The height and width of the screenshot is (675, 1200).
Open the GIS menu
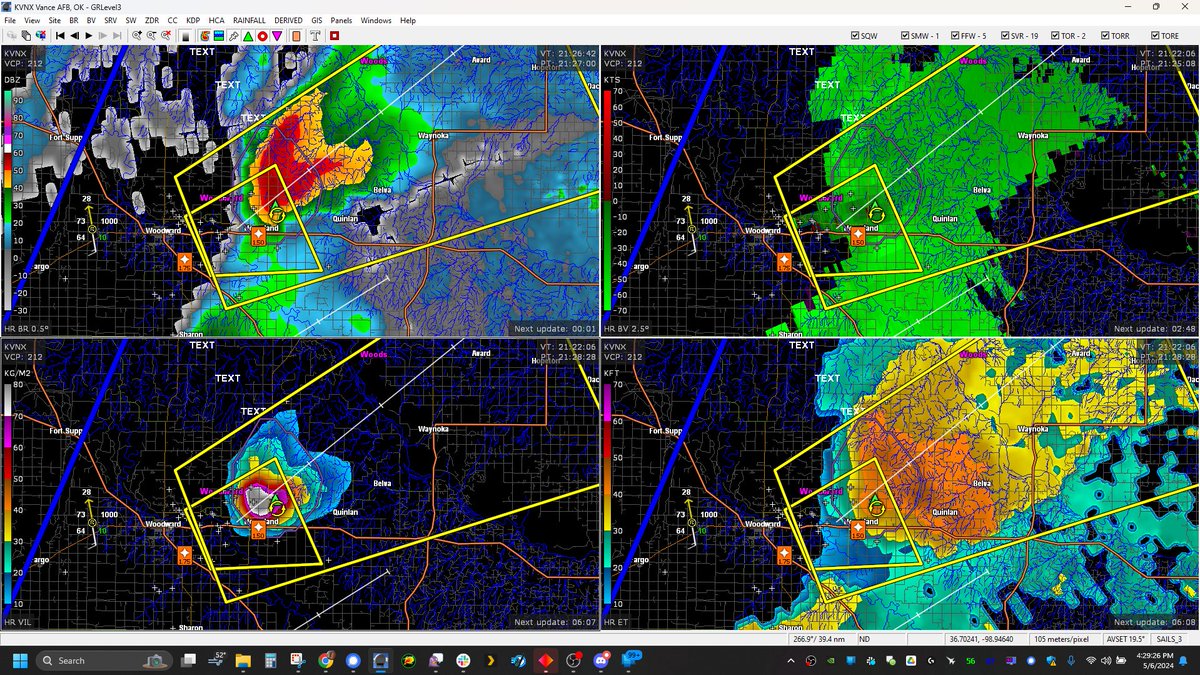coord(317,20)
